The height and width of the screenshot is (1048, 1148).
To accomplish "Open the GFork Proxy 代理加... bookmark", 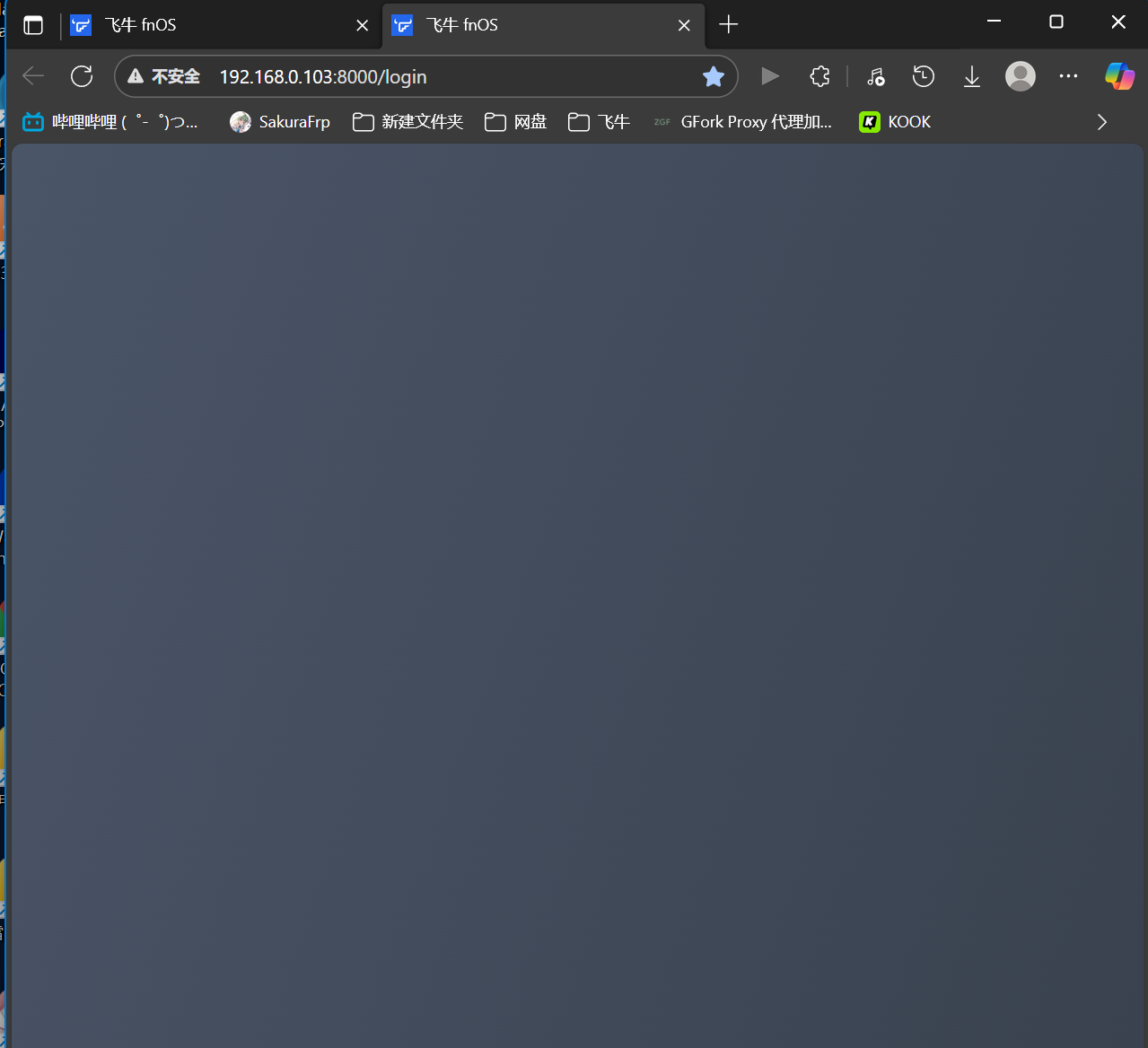I will click(x=743, y=122).
